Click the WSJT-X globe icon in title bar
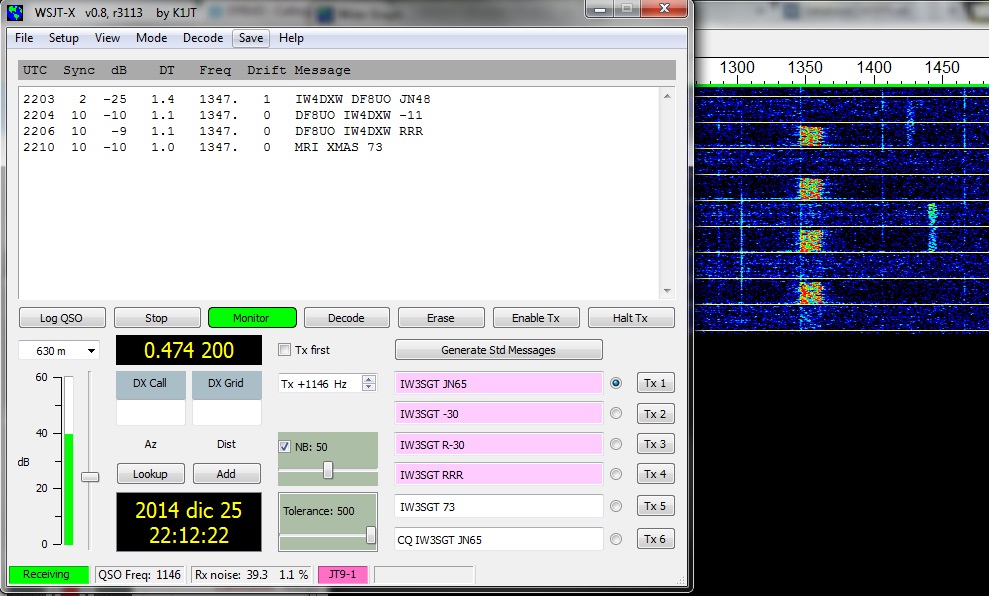Screen dimensions: 989x596 pyautogui.click(x=15, y=12)
